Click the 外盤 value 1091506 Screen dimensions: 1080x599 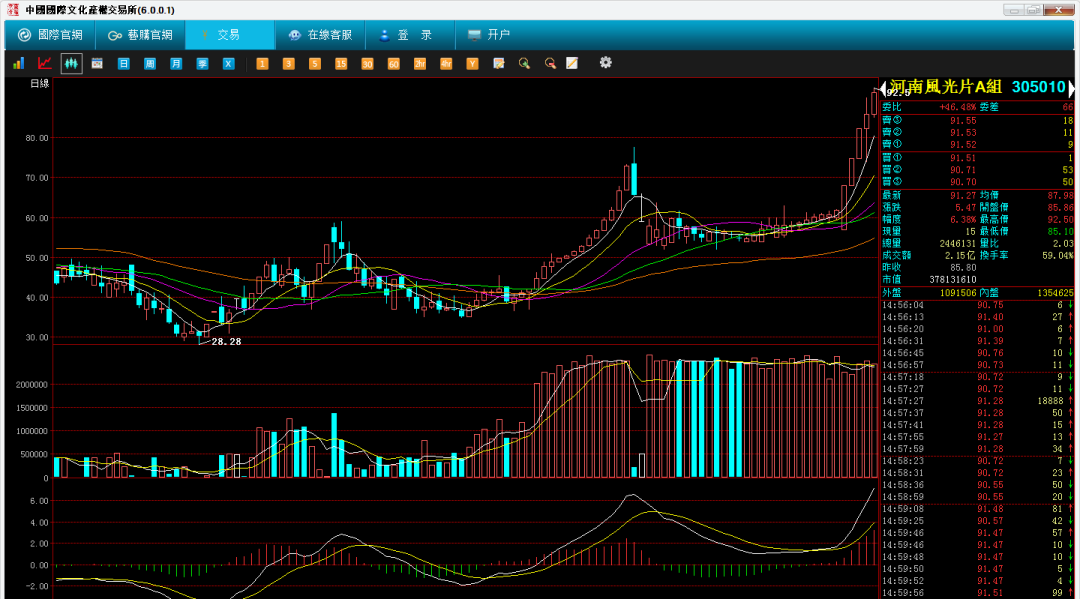(958, 293)
